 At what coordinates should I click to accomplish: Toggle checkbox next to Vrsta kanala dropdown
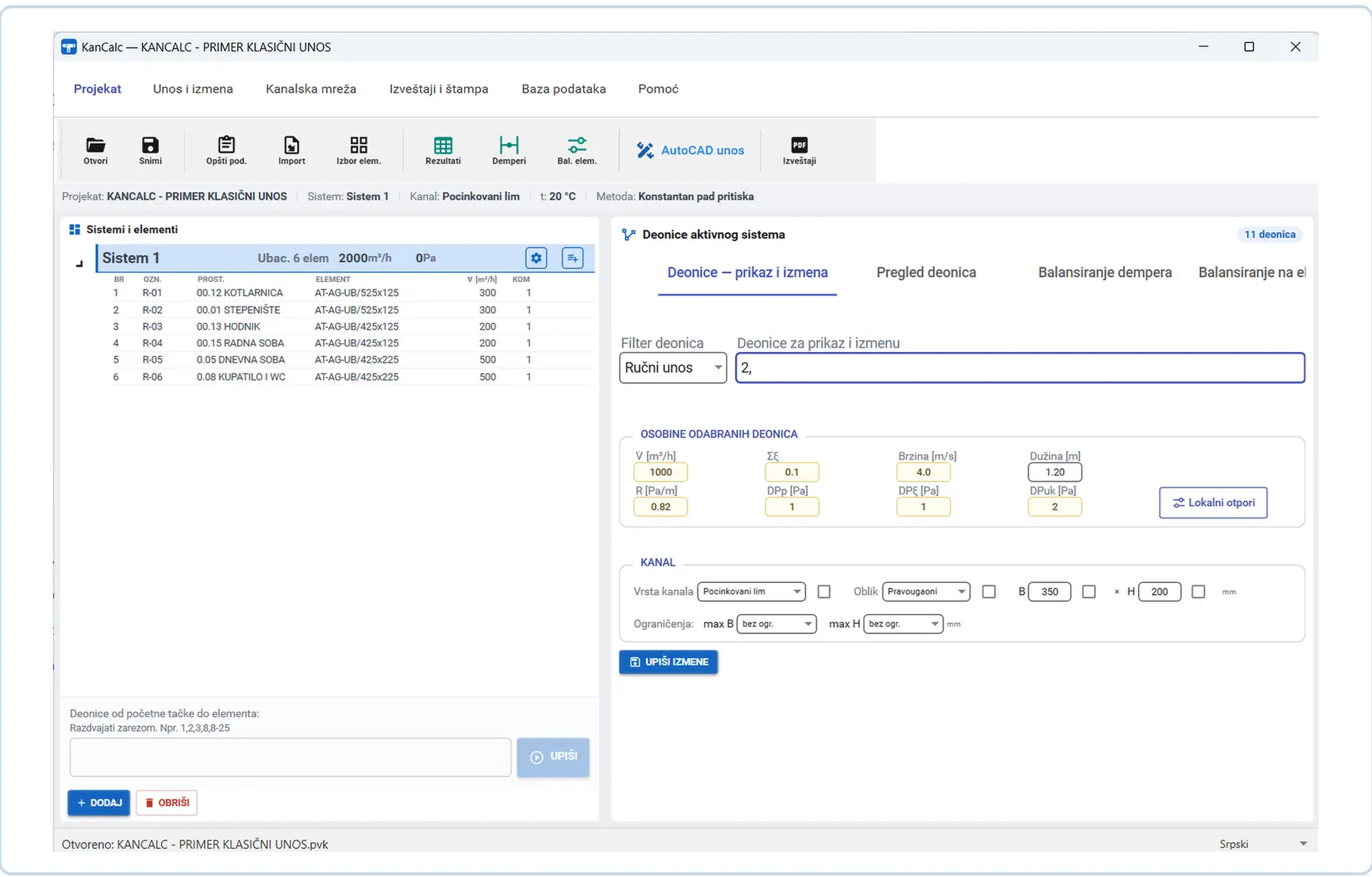pos(824,592)
